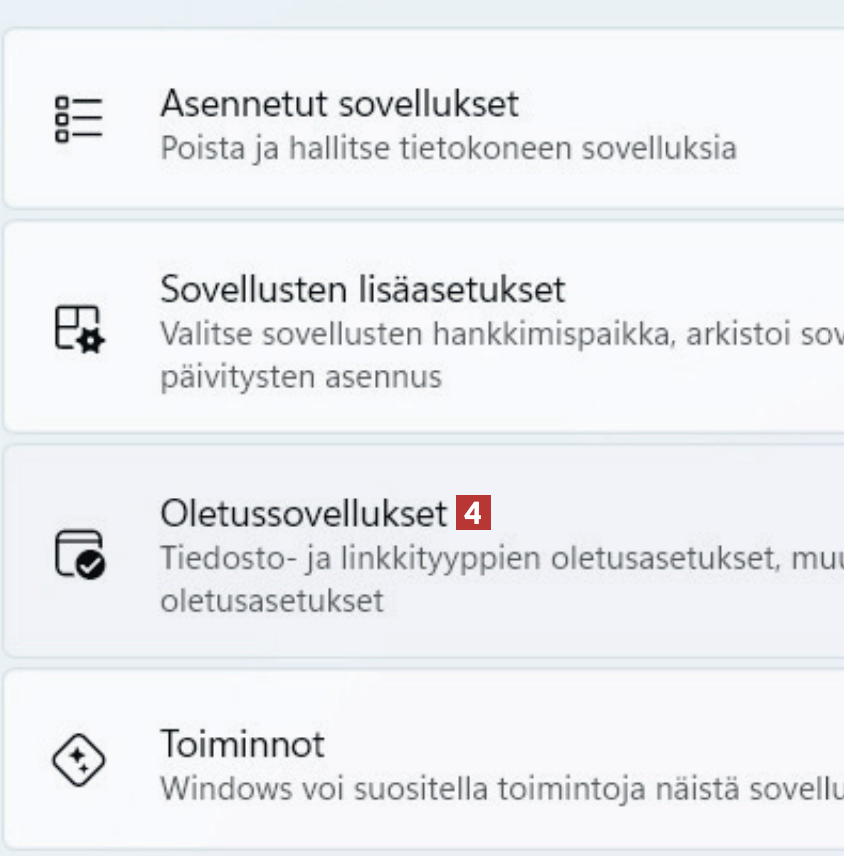Select the Oletussovellukset heading

[303, 514]
